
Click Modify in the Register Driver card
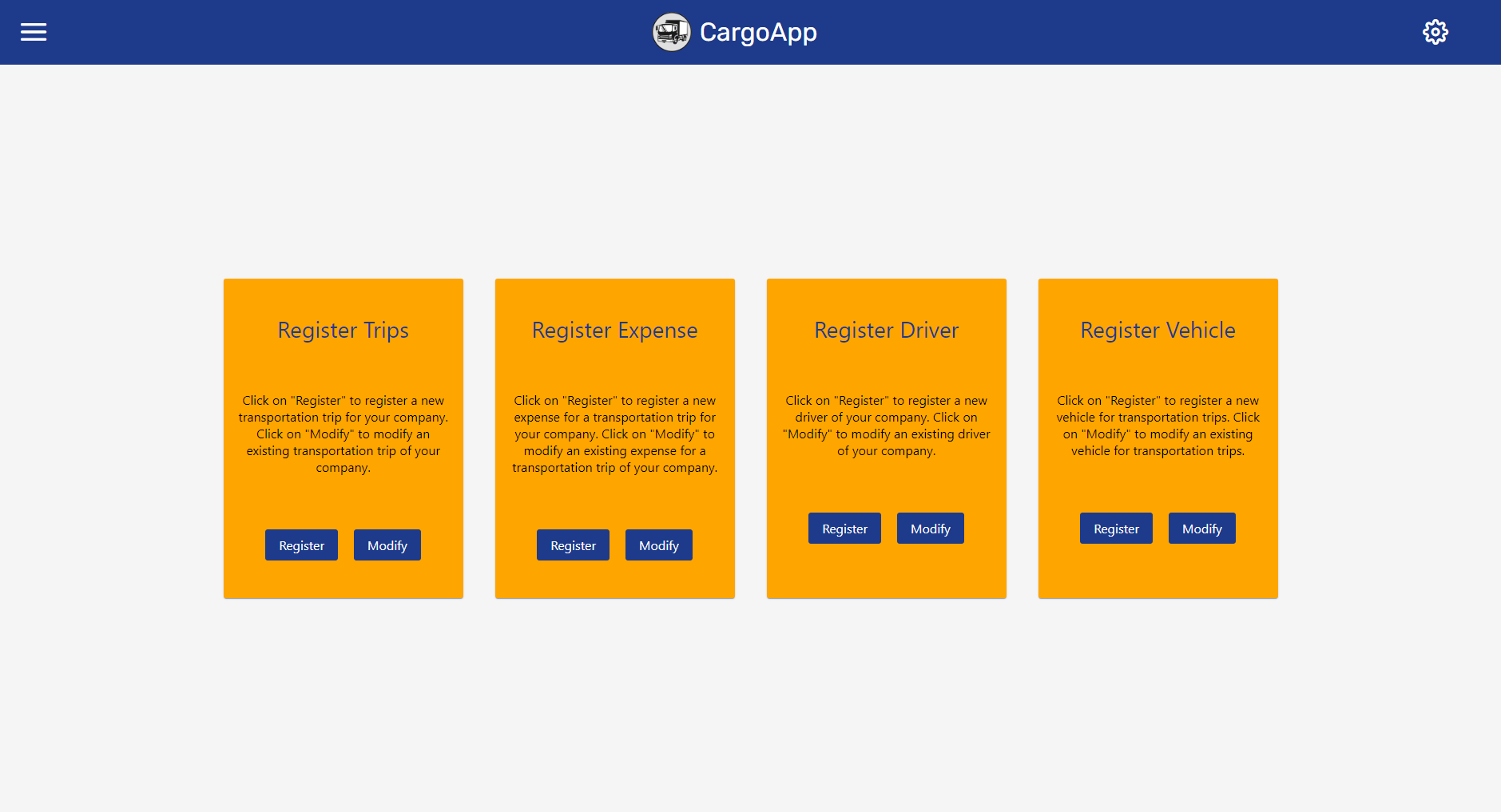[x=931, y=529]
